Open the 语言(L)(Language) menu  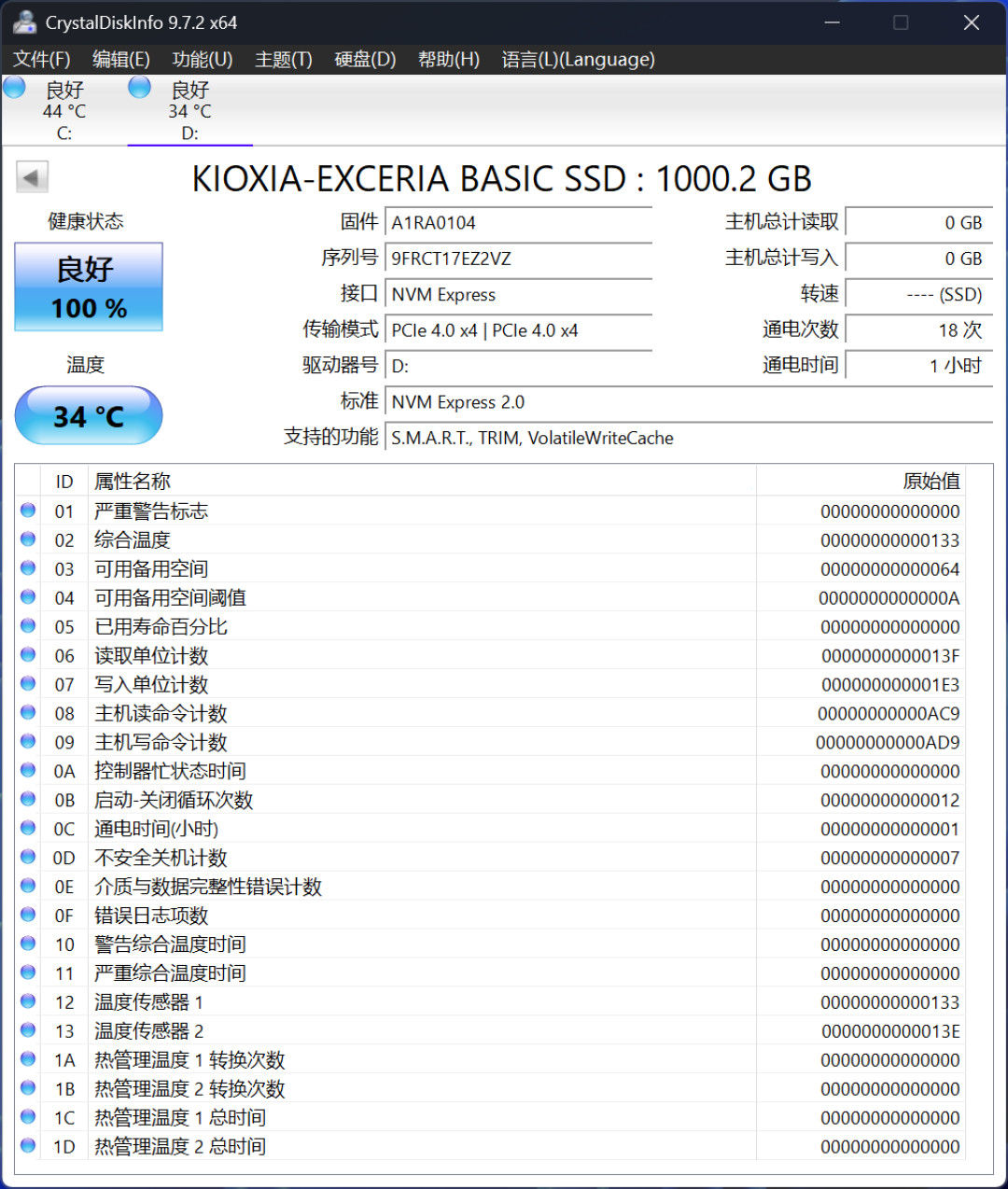pyautogui.click(x=579, y=60)
